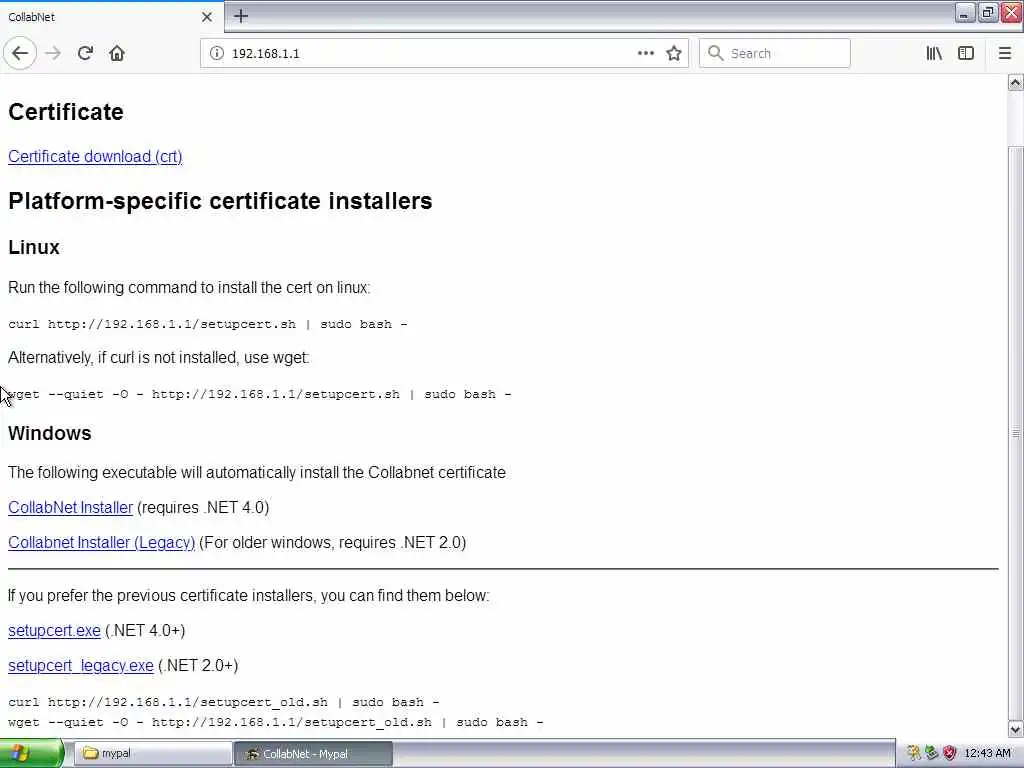Open Collabnet Installer (Legacy) link
The image size is (1024, 768).
[101, 543]
